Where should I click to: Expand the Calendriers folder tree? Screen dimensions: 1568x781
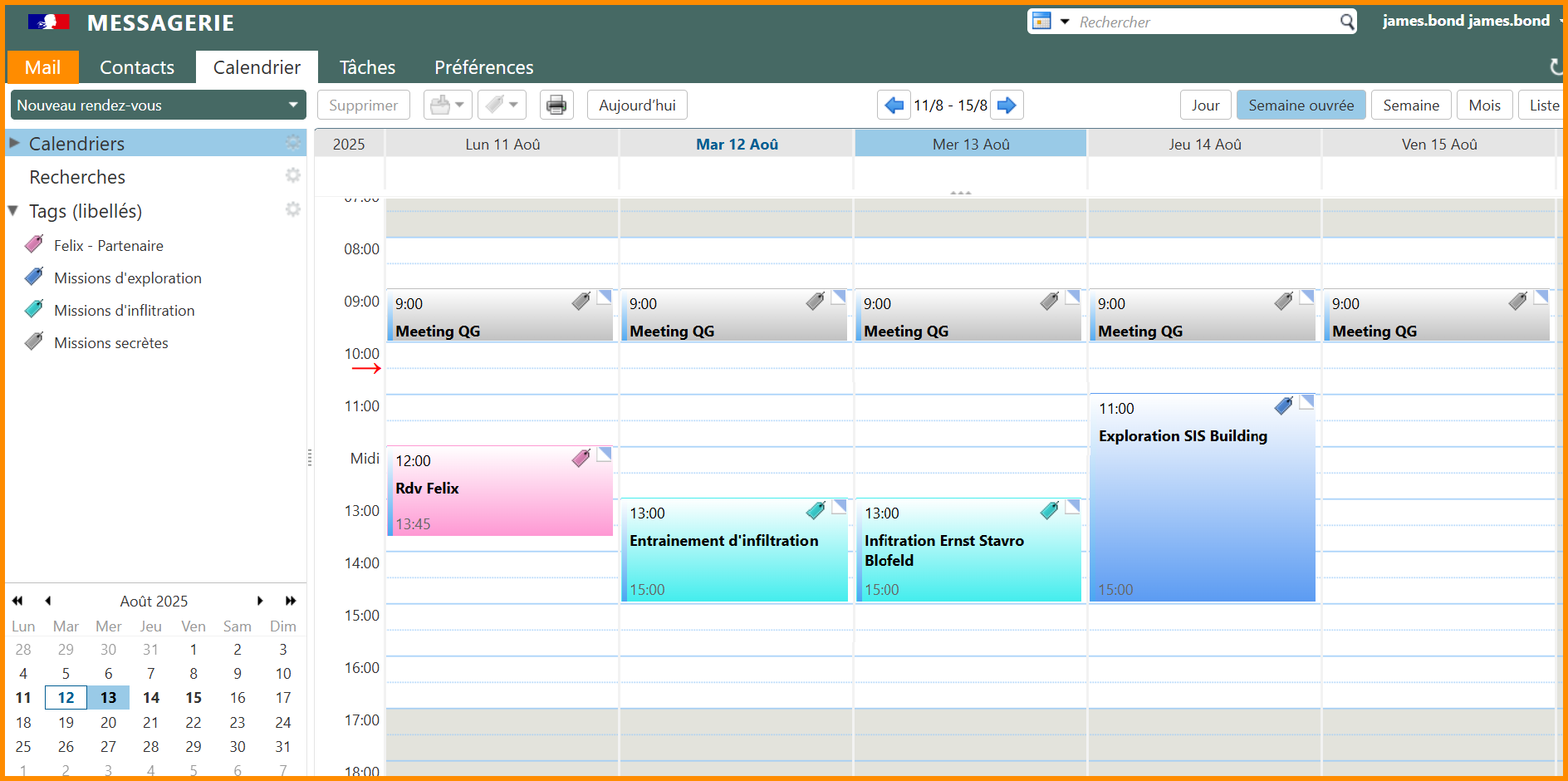pyautogui.click(x=14, y=144)
